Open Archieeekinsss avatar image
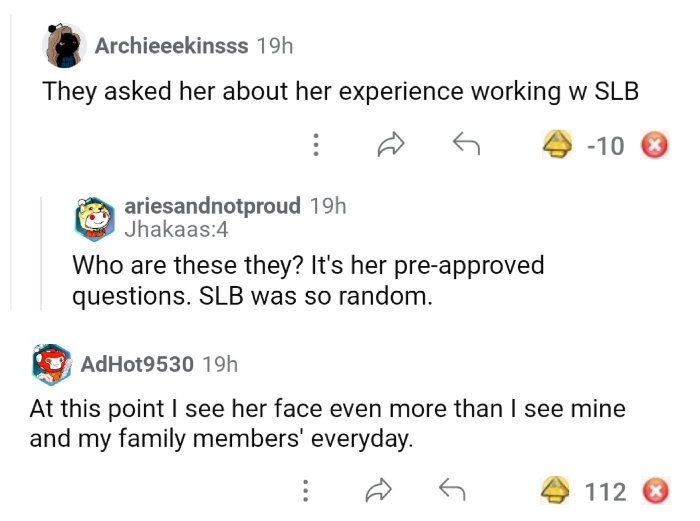Image resolution: width=700 pixels, height=521 pixels. 63,45
